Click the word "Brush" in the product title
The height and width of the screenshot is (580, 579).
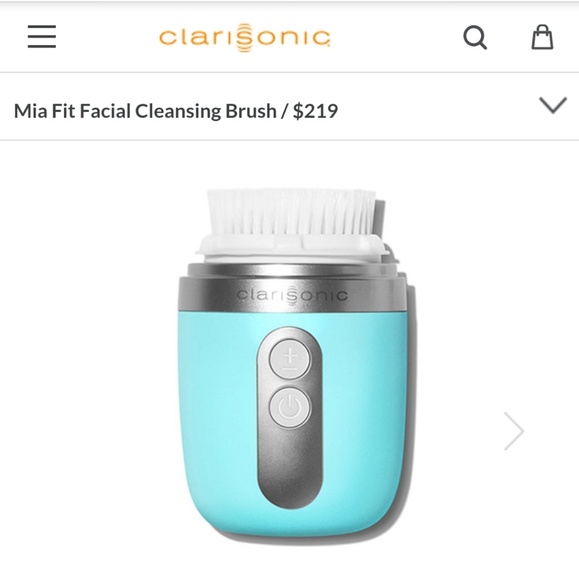coord(251,111)
